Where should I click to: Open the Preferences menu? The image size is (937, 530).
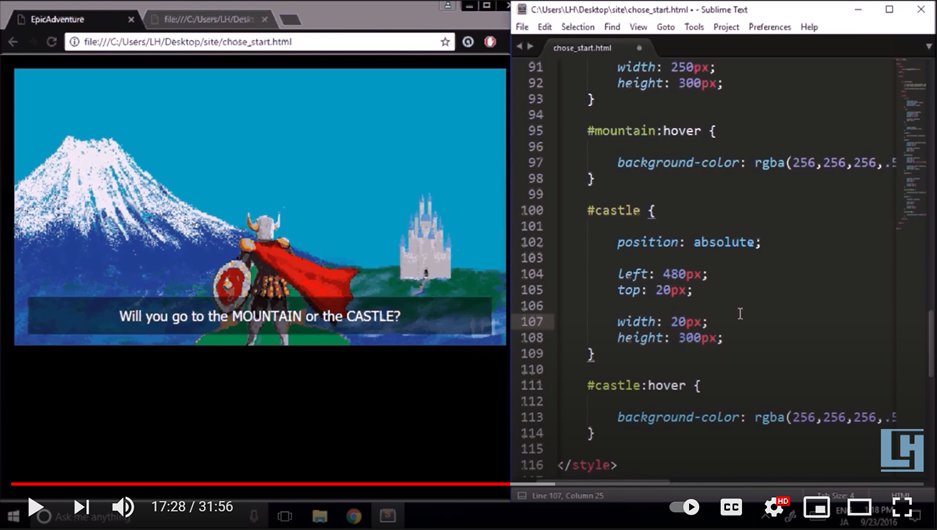click(x=770, y=27)
